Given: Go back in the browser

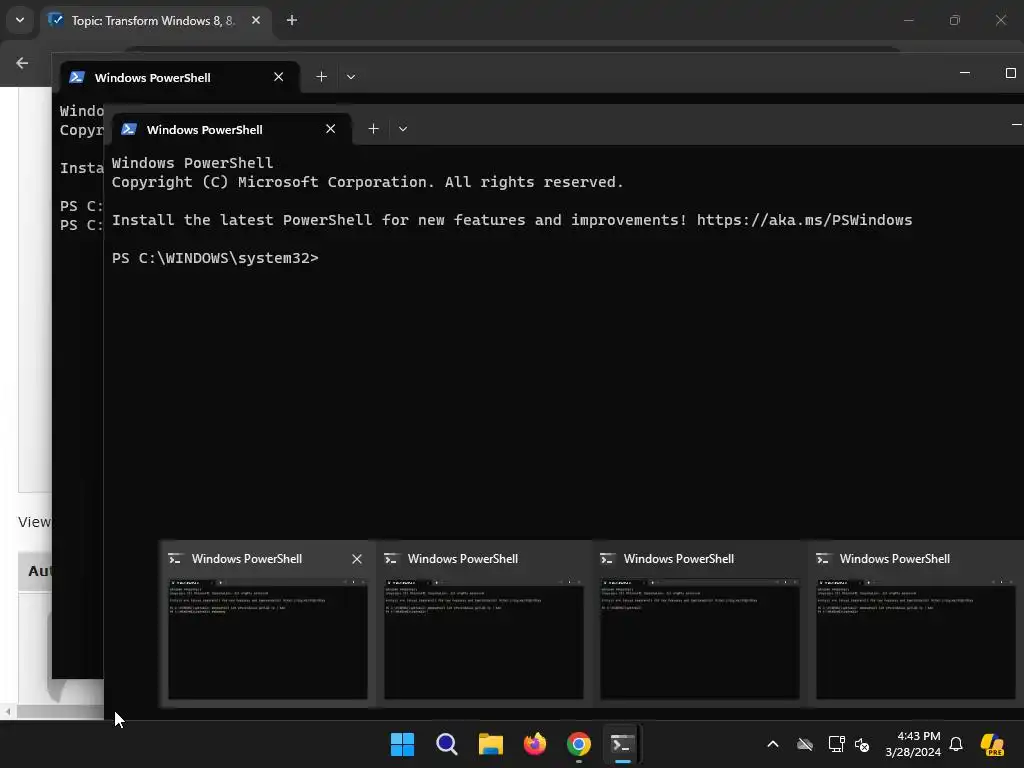Looking at the screenshot, I should 22,63.
